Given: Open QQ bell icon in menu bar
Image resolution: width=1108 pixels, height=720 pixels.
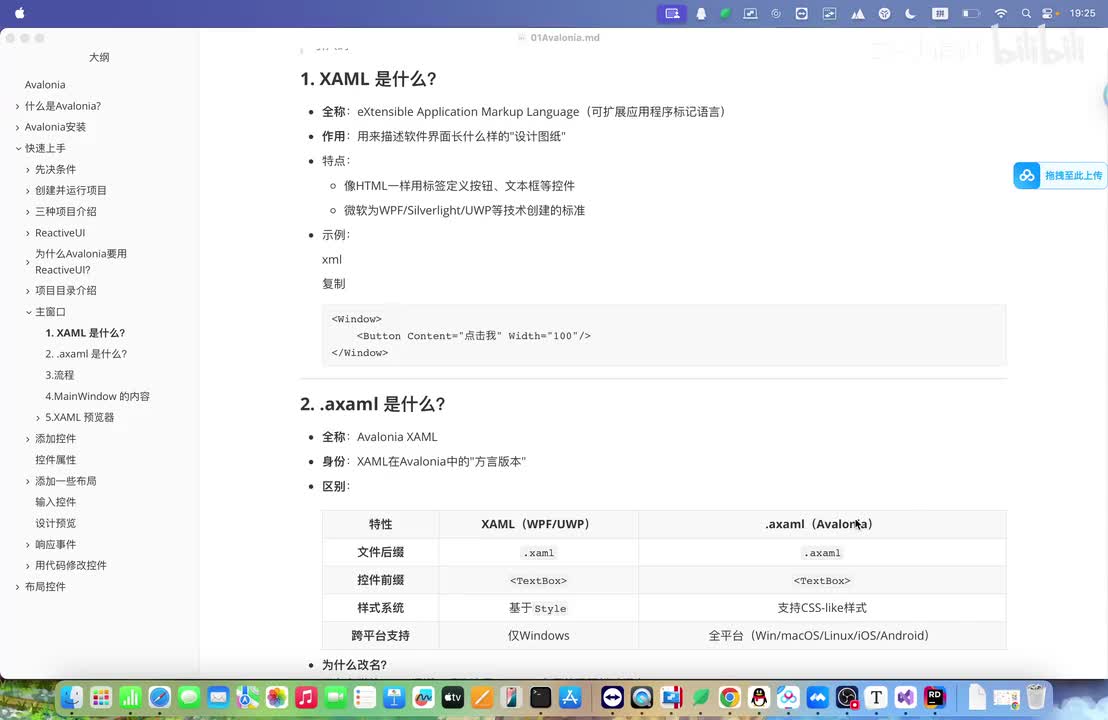Looking at the screenshot, I should coord(701,13).
